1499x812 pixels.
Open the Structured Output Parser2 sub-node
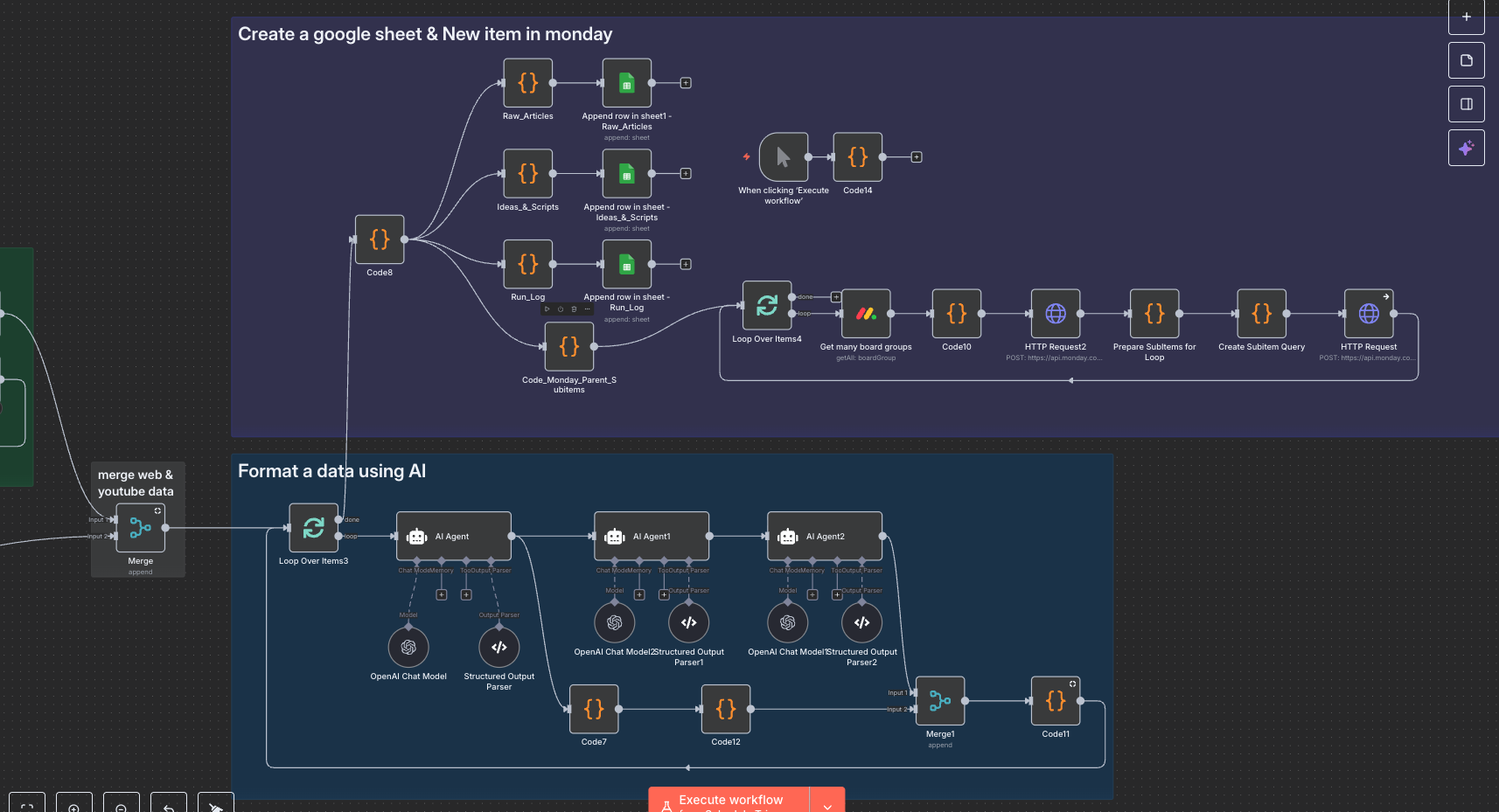tap(861, 623)
